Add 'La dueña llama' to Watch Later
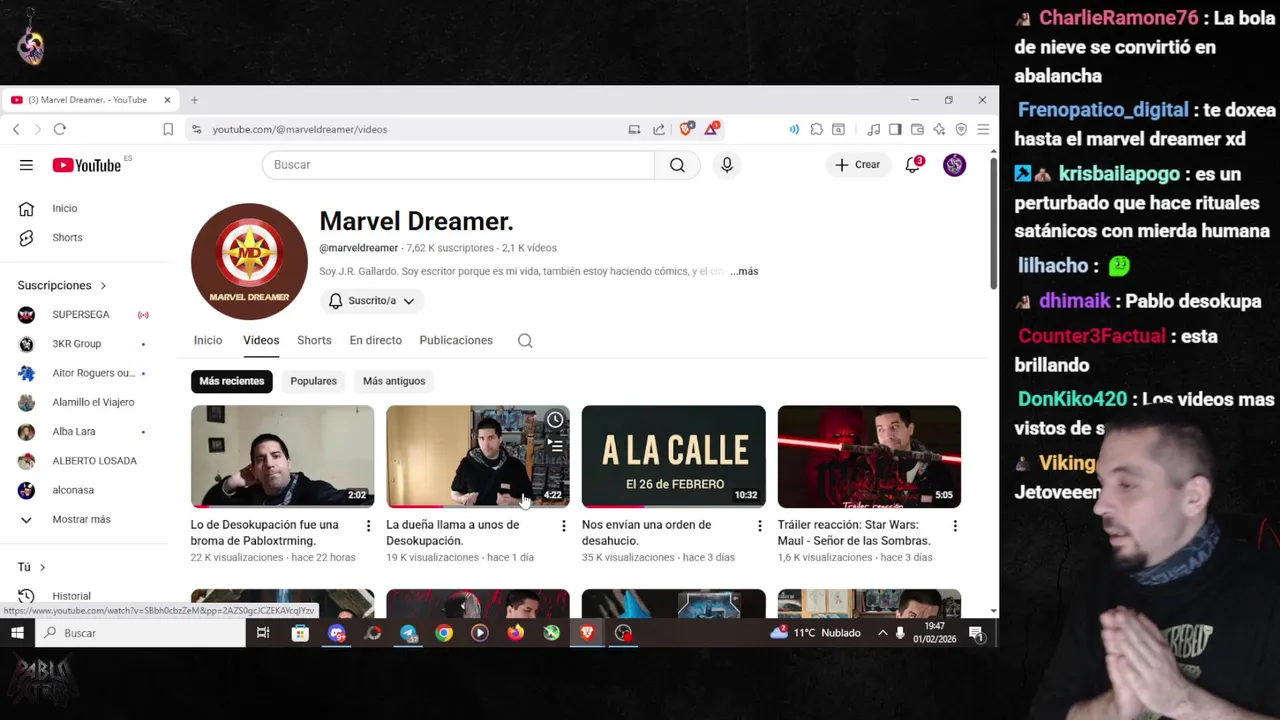The width and height of the screenshot is (1280, 720). (555, 420)
